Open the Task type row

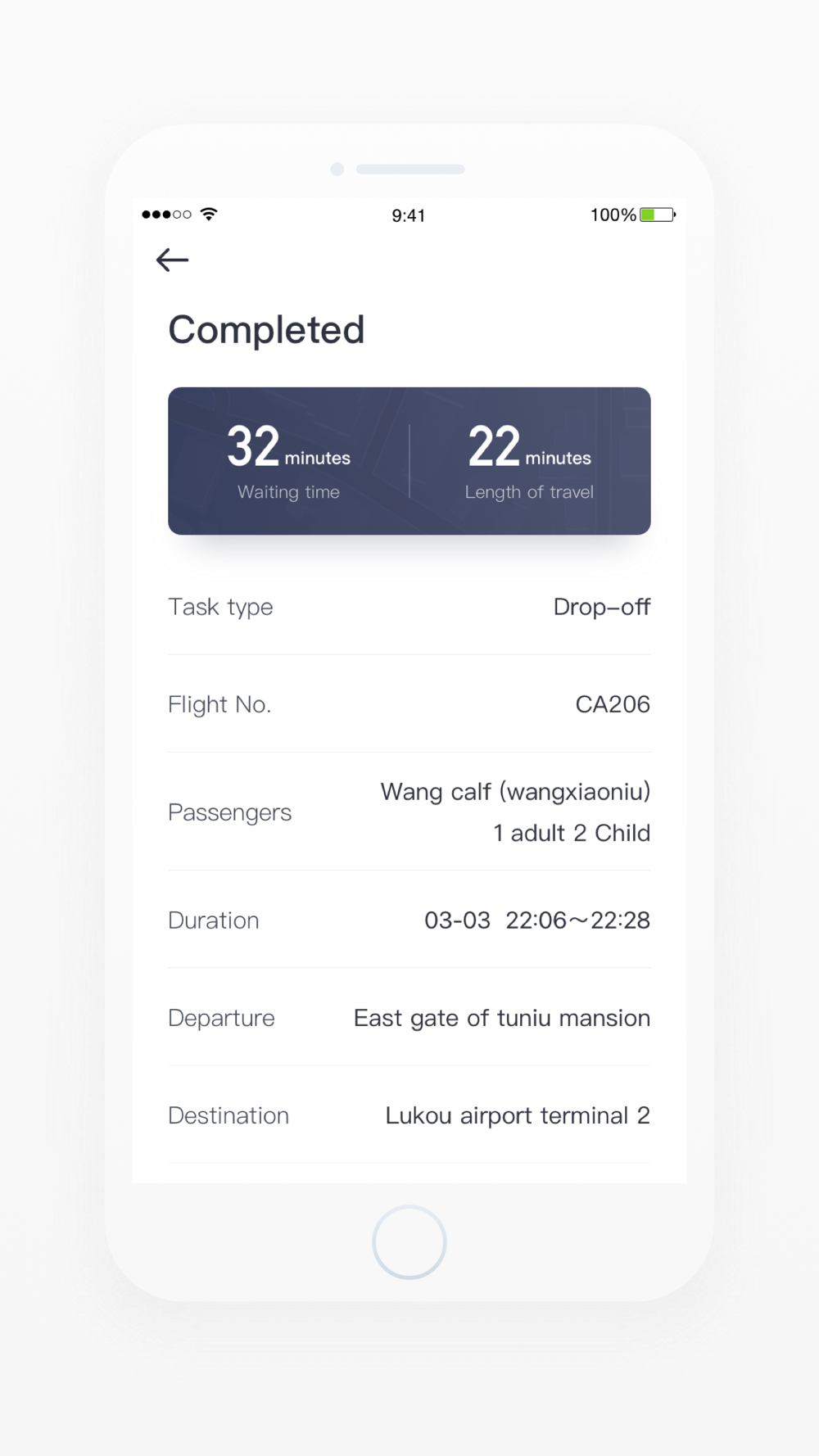pos(409,607)
